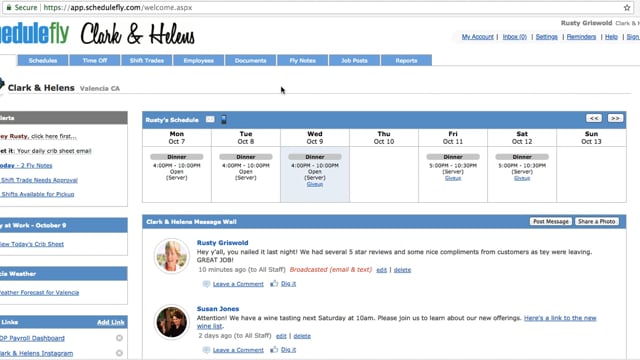Click the secure padlock icon in address bar
Screen dimensions: 640x360
point(9,7)
